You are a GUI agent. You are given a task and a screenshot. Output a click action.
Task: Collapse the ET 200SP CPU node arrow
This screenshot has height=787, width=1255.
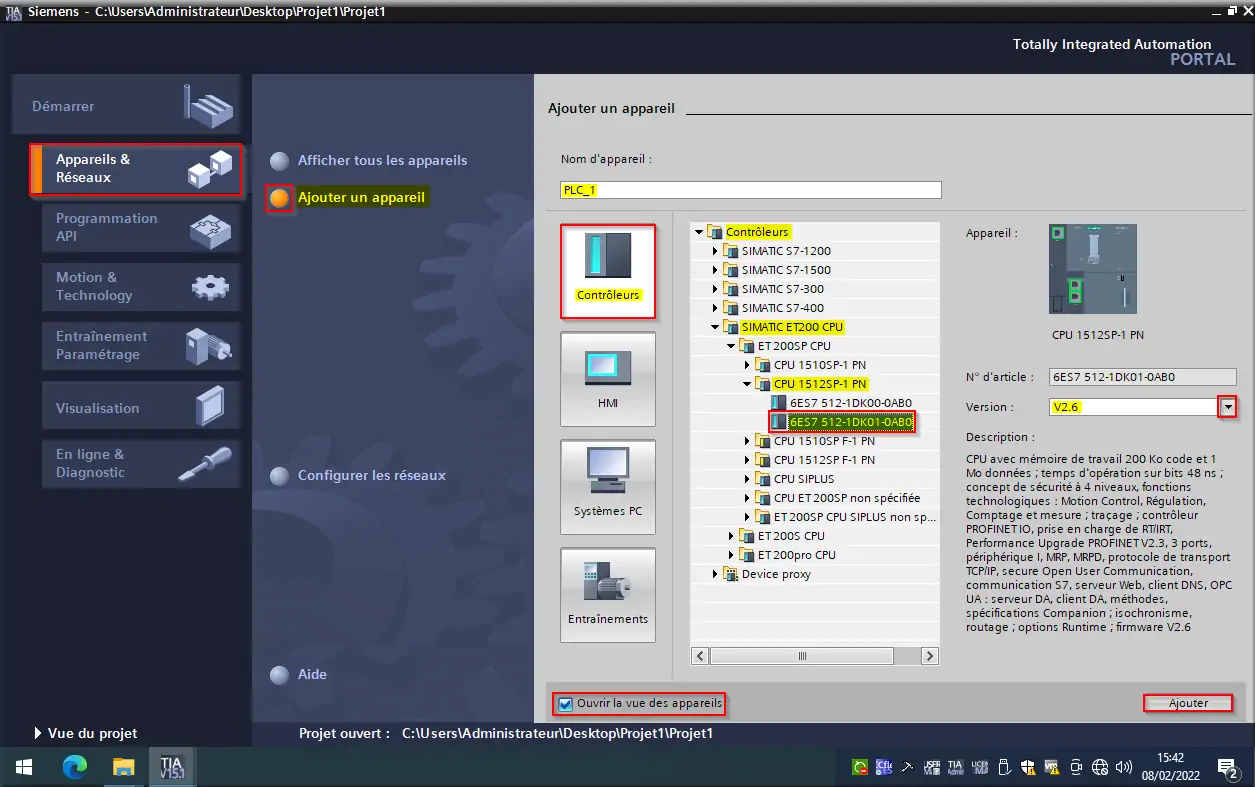[x=731, y=346]
